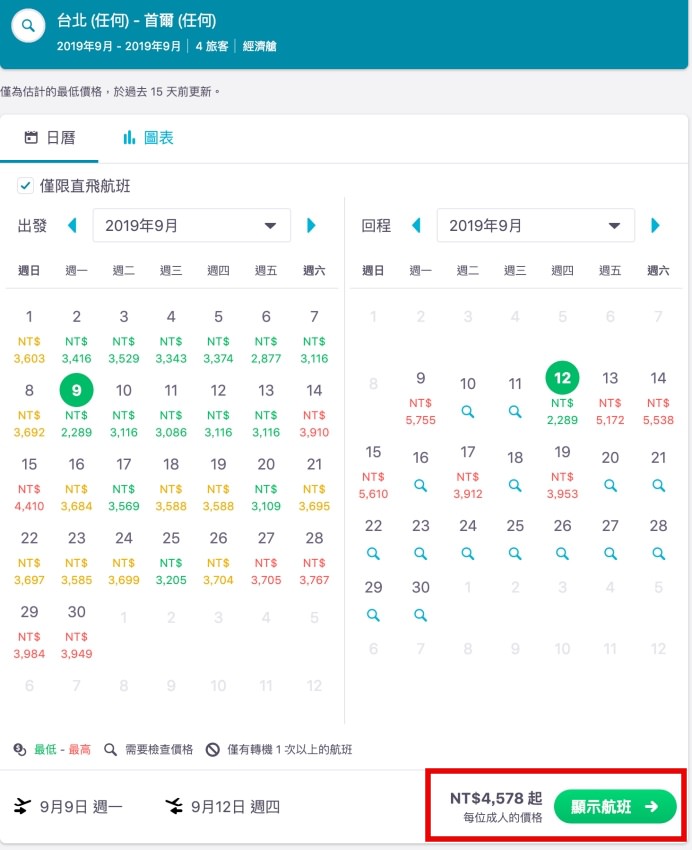Check price for return date 21
This screenshot has height=850, width=692.
coord(658,485)
